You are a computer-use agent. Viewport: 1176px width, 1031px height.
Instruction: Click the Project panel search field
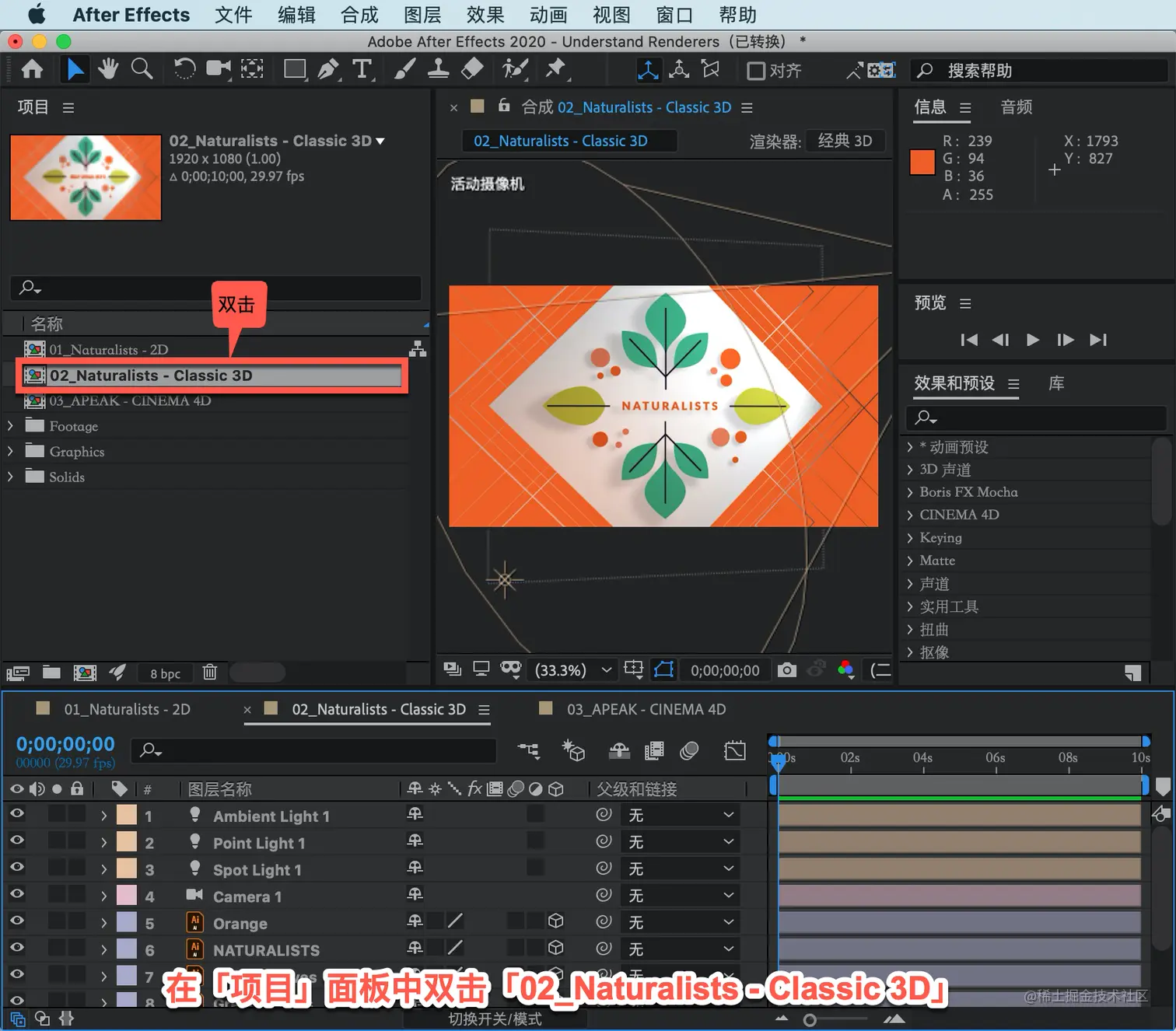[x=216, y=288]
